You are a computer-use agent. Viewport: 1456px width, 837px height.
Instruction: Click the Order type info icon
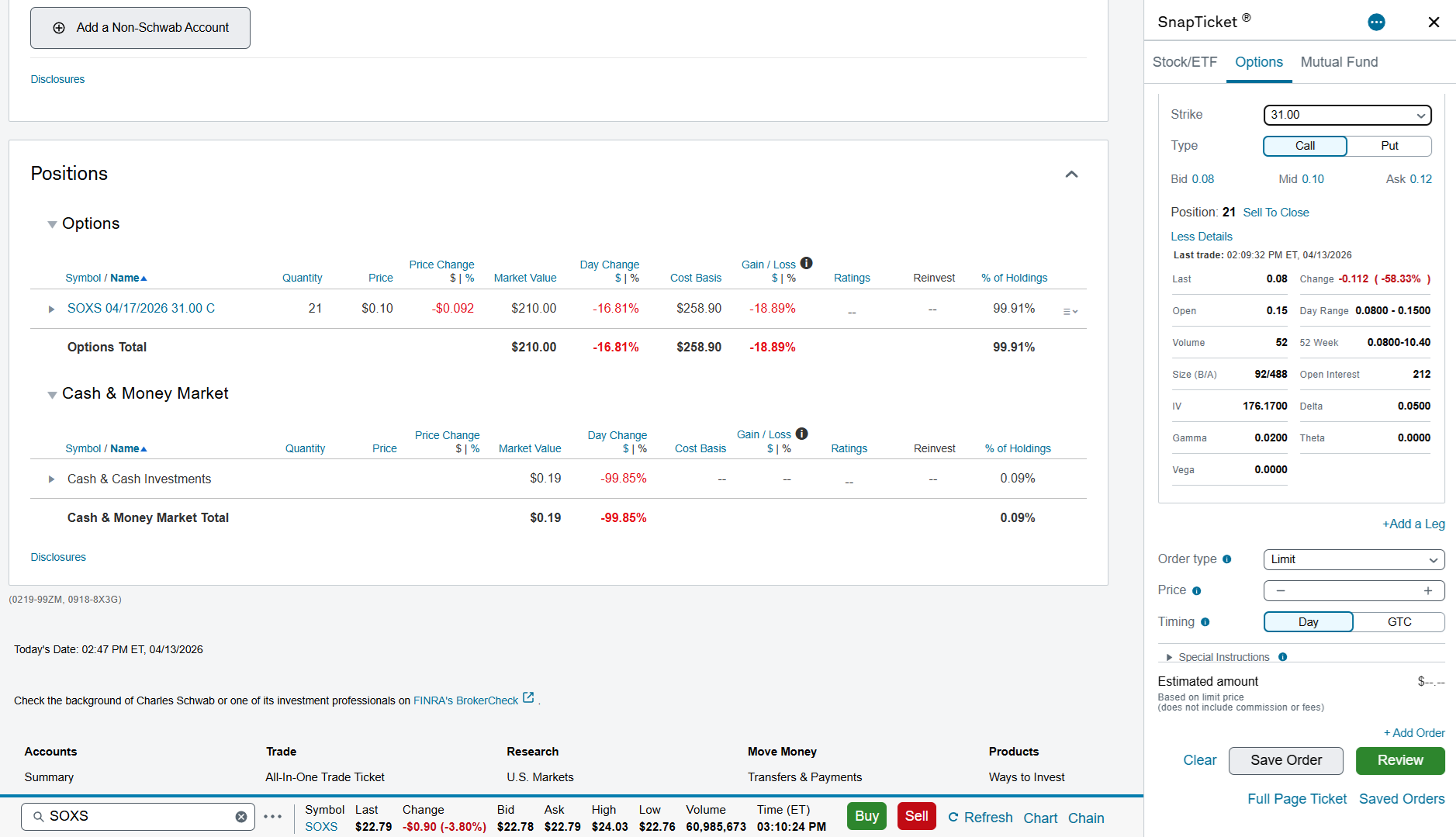[1227, 559]
